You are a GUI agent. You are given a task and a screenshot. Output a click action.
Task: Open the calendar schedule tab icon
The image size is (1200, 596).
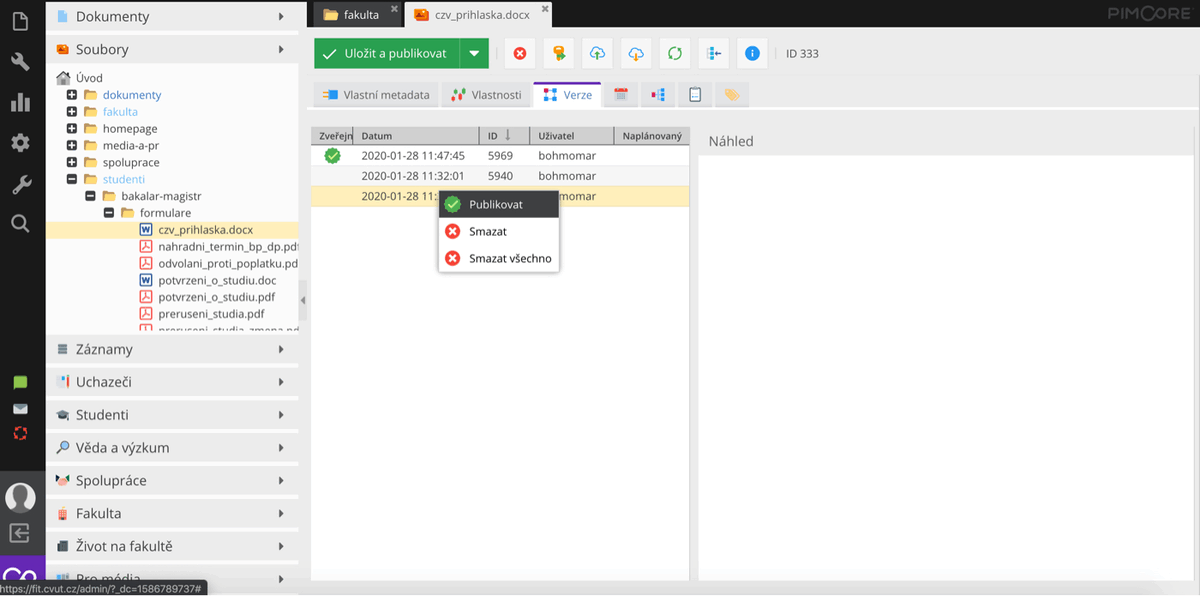(x=621, y=95)
